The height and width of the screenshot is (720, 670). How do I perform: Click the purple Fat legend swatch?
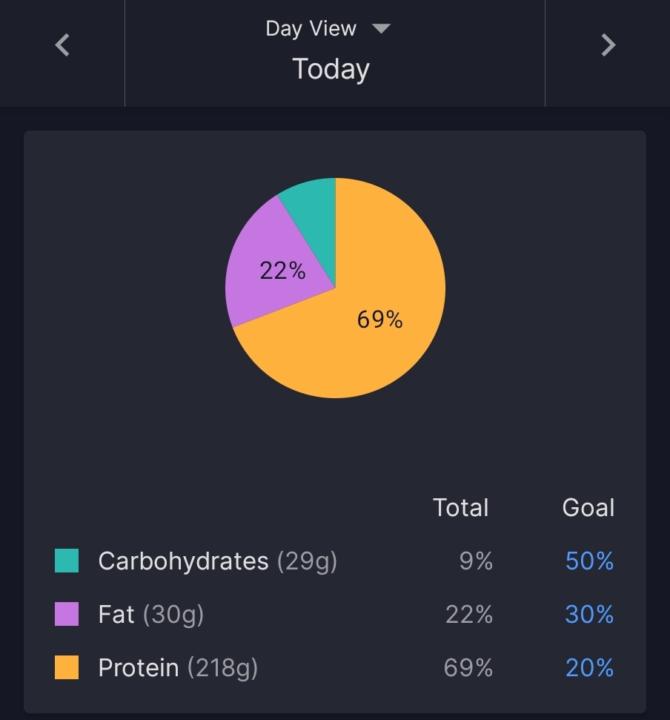tap(67, 614)
